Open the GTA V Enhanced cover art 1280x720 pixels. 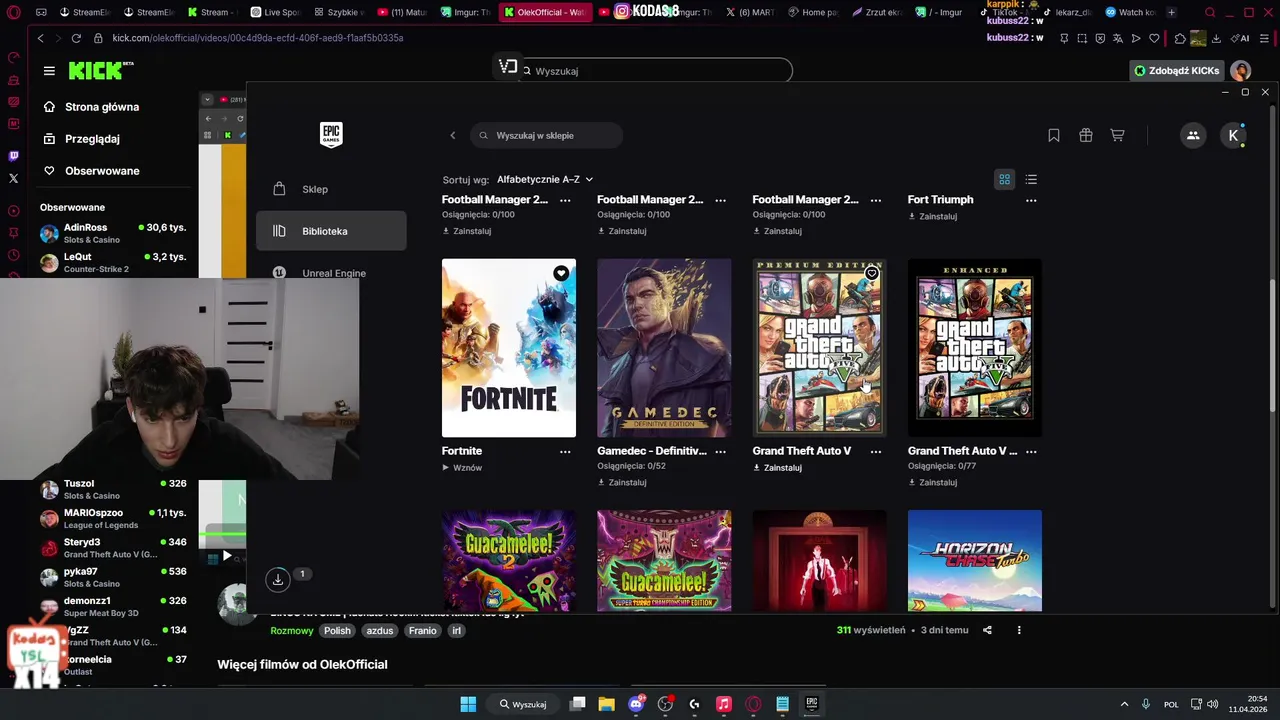tap(975, 348)
